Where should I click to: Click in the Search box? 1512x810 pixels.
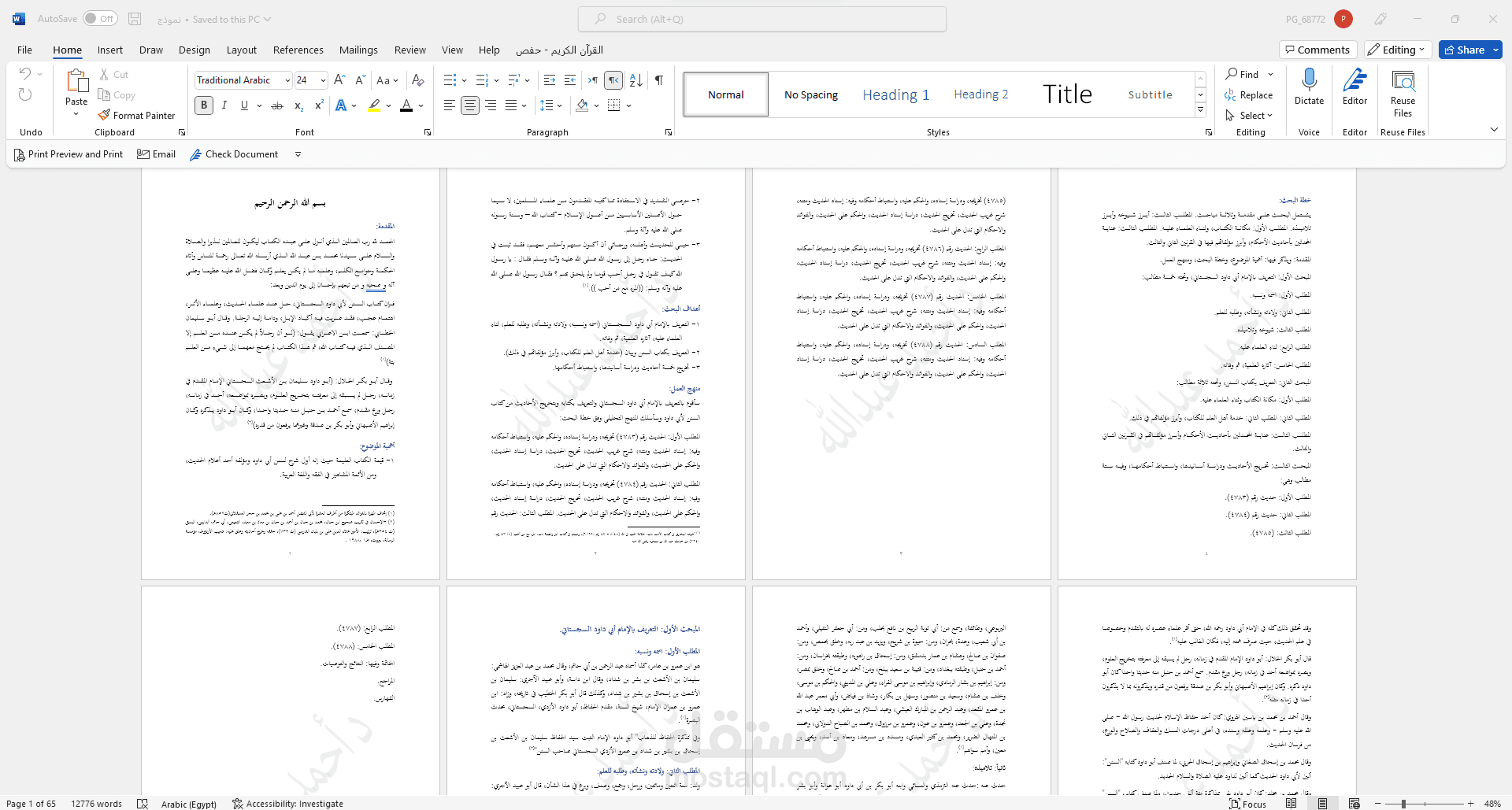tap(762, 19)
